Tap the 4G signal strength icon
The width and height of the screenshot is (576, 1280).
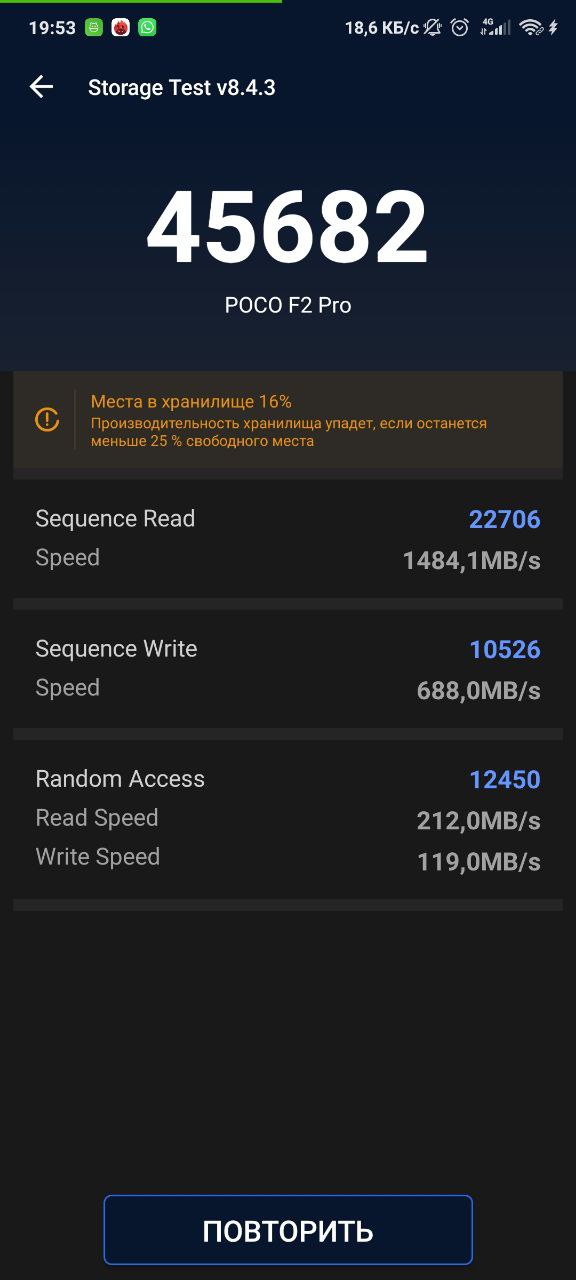495,28
